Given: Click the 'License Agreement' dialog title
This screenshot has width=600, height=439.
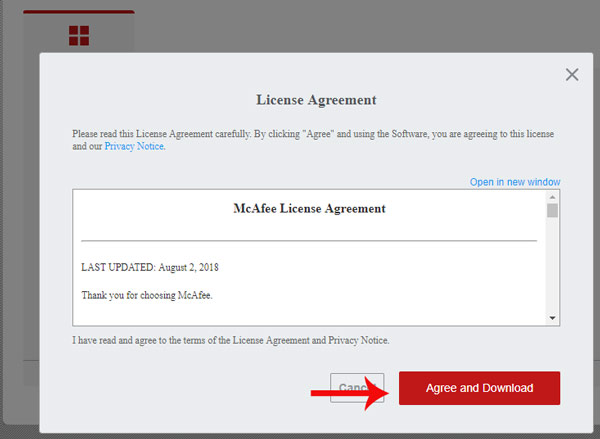Looking at the screenshot, I should pos(316,100).
